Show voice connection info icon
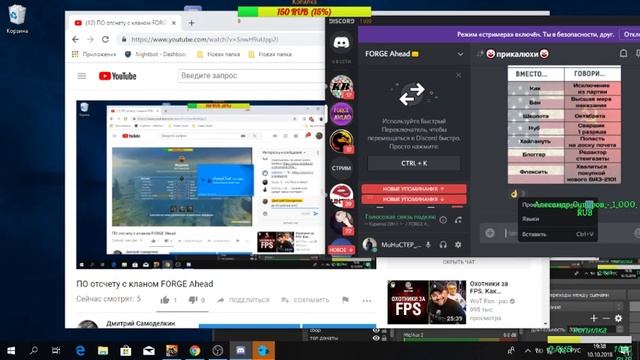 click(x=443, y=220)
